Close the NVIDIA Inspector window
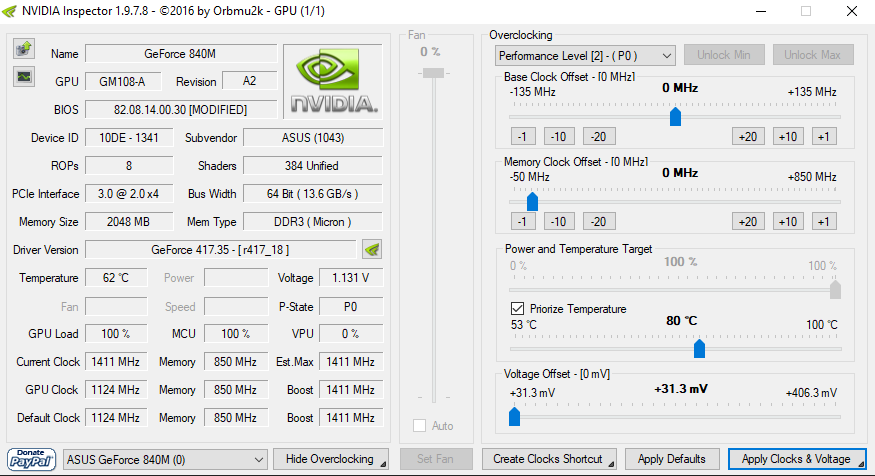Viewport: 875px width, 476px height. [852, 11]
